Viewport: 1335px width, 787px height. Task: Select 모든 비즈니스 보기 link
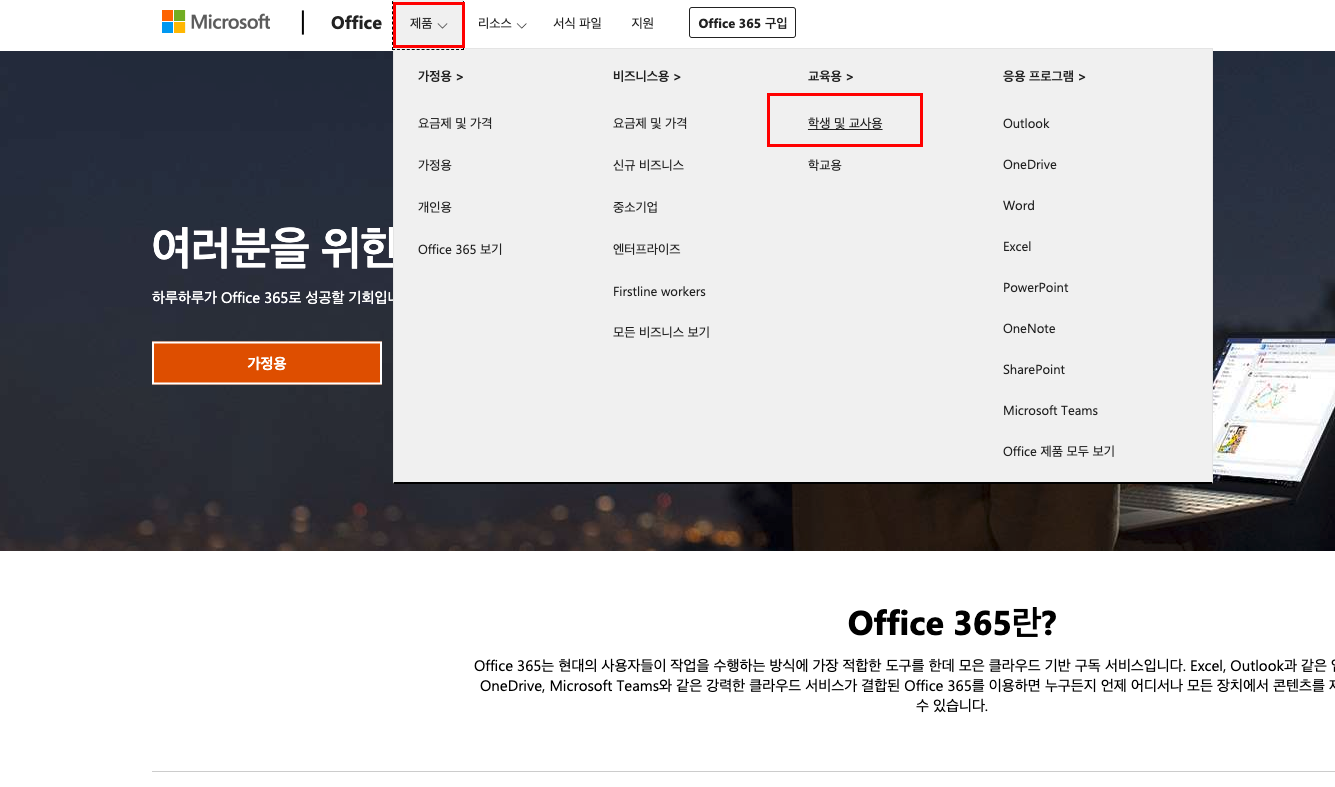tap(661, 332)
